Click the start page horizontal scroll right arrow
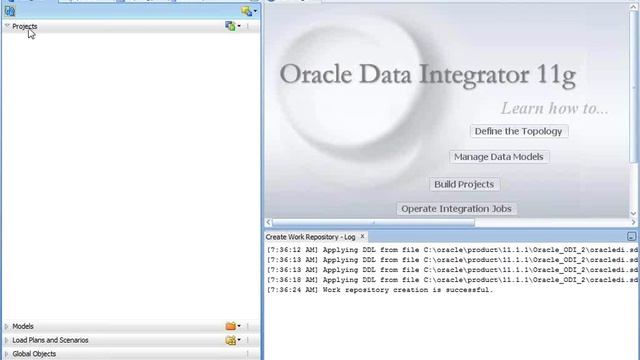The image size is (640, 360). pyautogui.click(x=633, y=222)
